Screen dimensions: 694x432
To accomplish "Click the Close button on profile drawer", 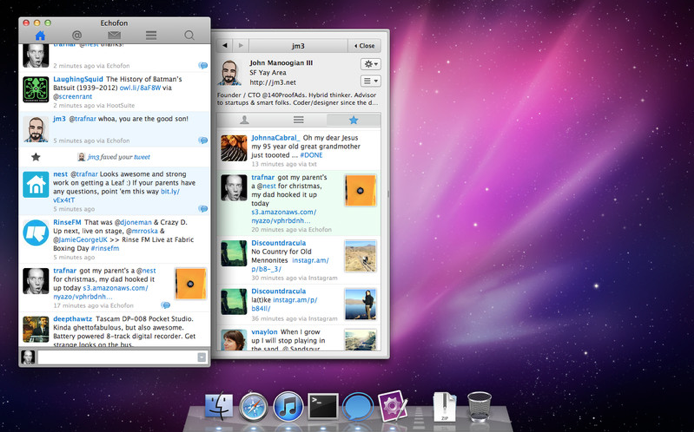I will tap(364, 46).
